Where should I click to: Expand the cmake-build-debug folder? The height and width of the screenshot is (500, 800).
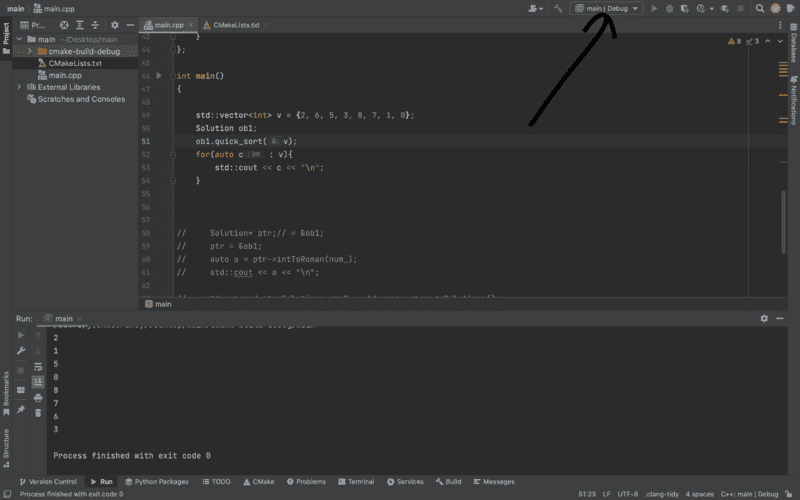(x=29, y=51)
